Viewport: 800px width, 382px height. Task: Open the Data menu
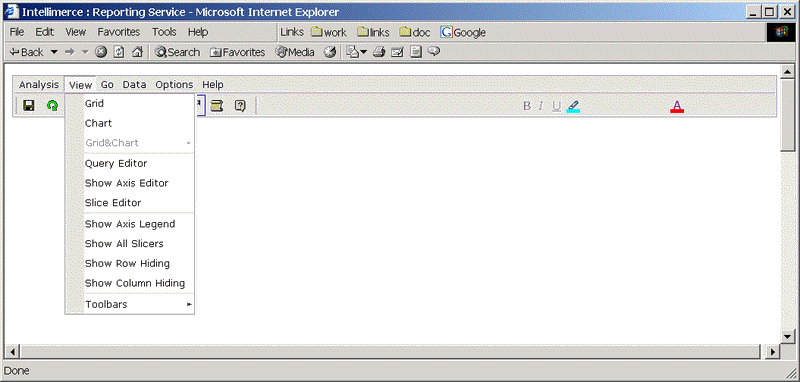[x=134, y=85]
